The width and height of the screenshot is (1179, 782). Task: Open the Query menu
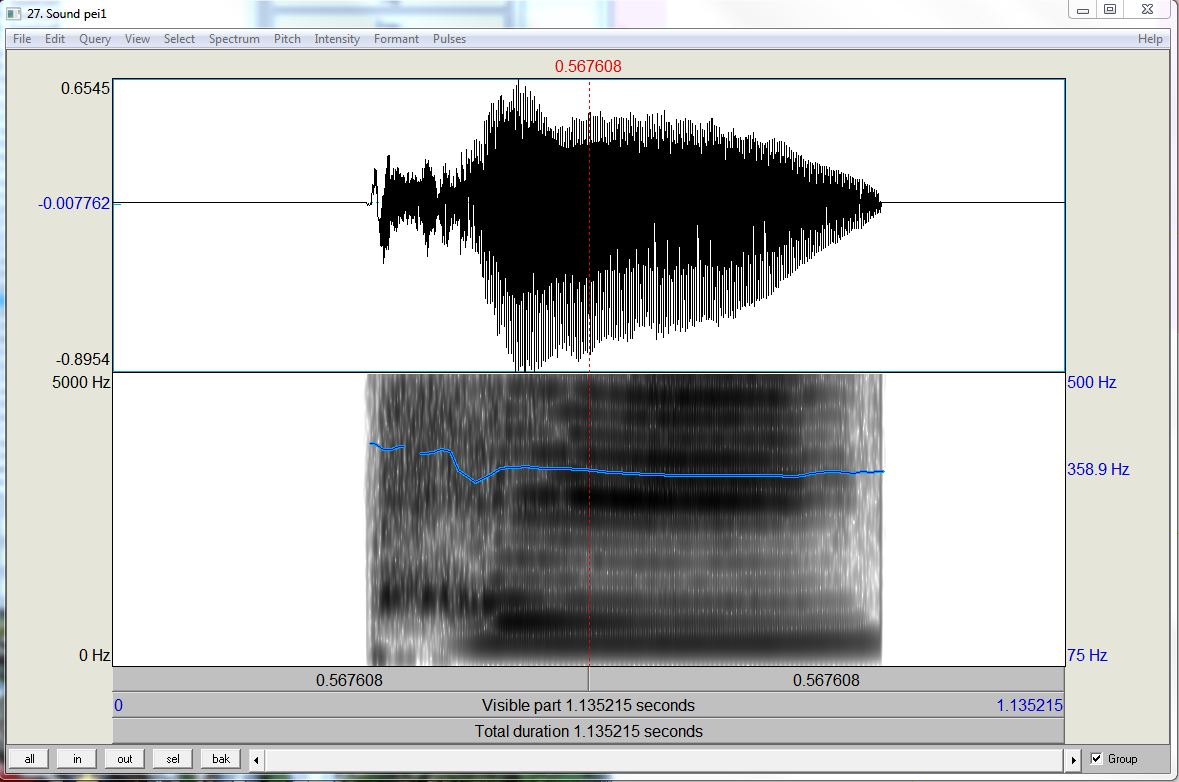coord(95,39)
